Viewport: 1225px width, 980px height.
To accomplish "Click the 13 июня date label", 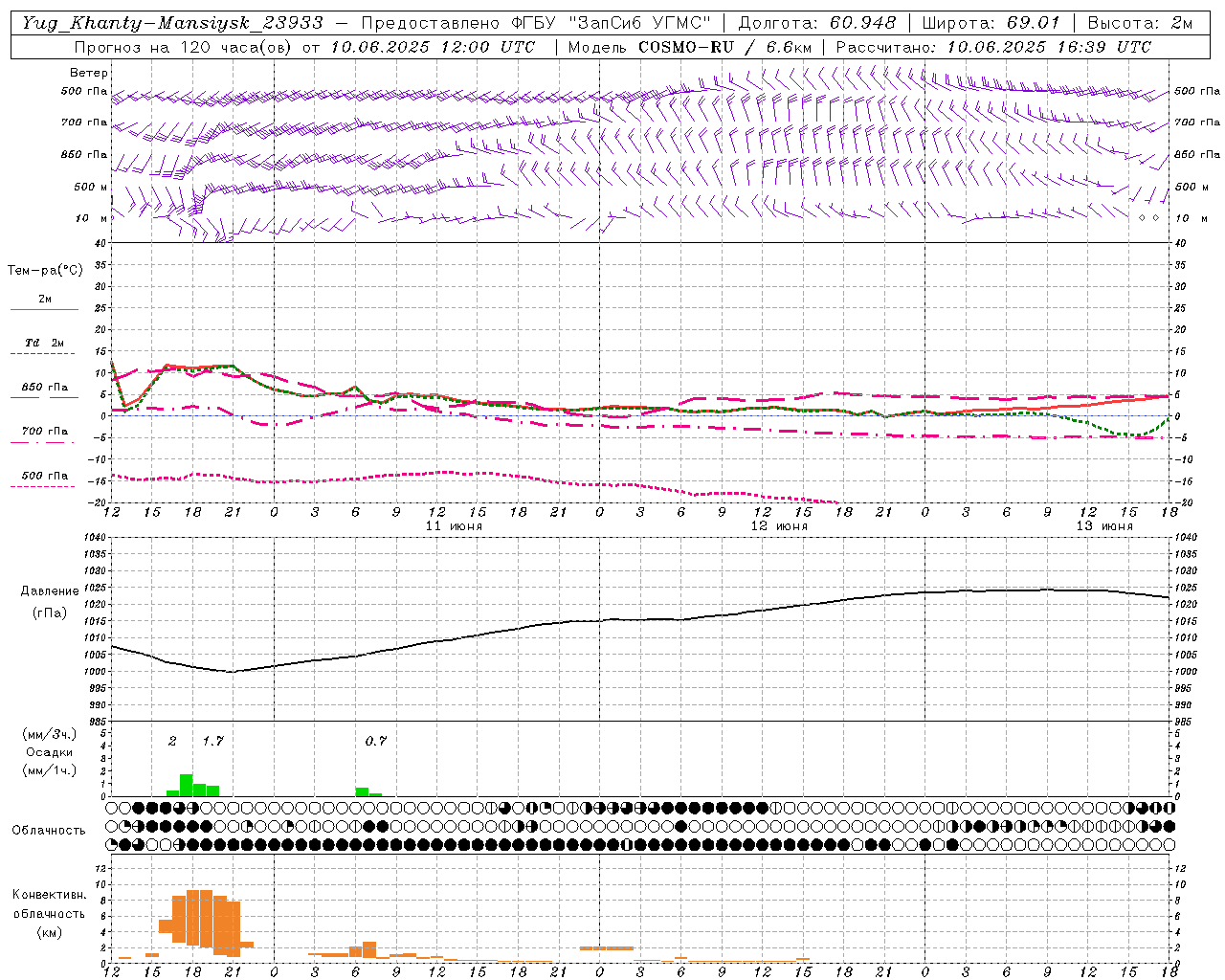I will (1104, 526).
